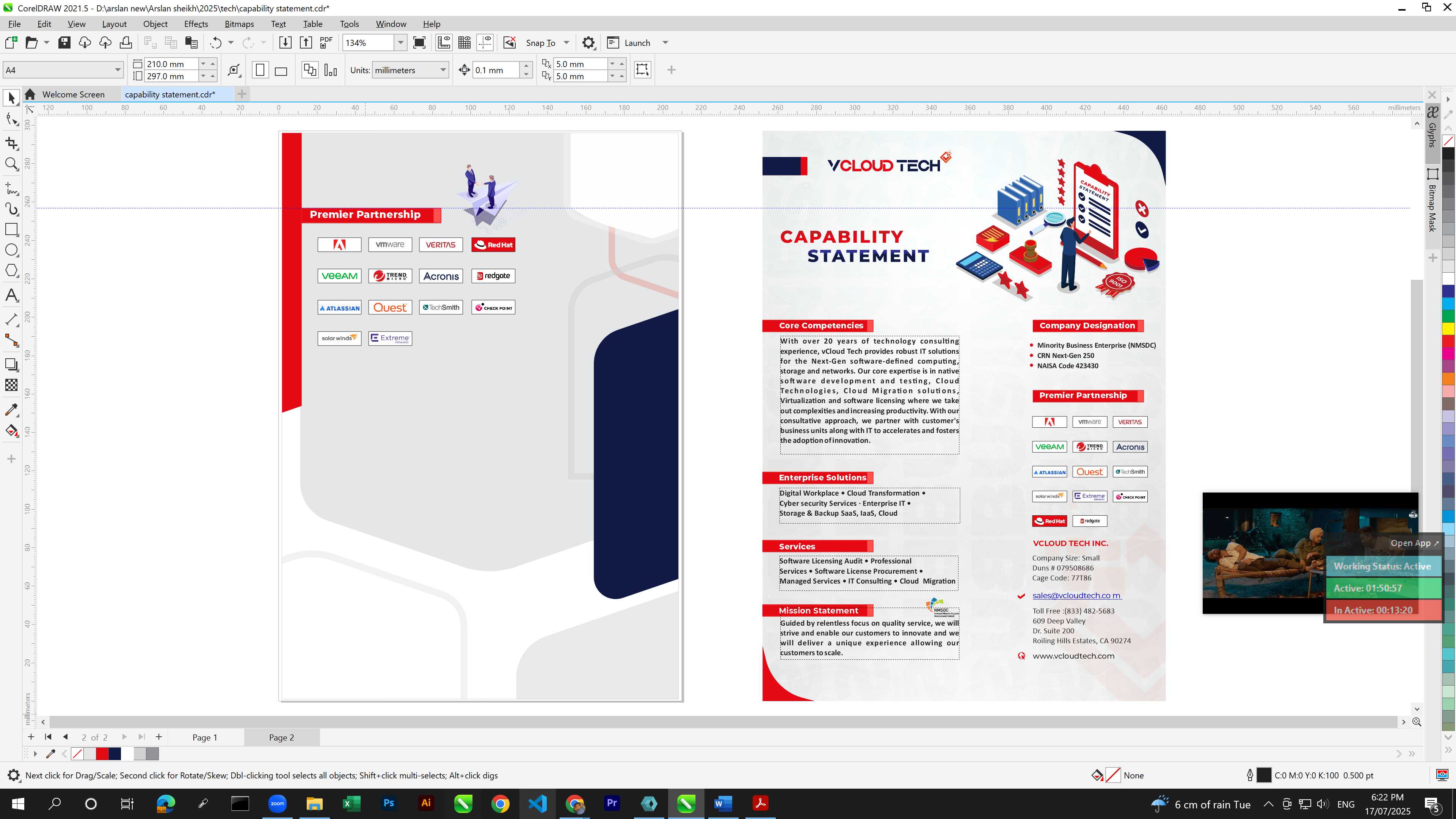Viewport: 1456px width, 819px height.
Task: Open the zoom level dropdown
Action: point(401,42)
